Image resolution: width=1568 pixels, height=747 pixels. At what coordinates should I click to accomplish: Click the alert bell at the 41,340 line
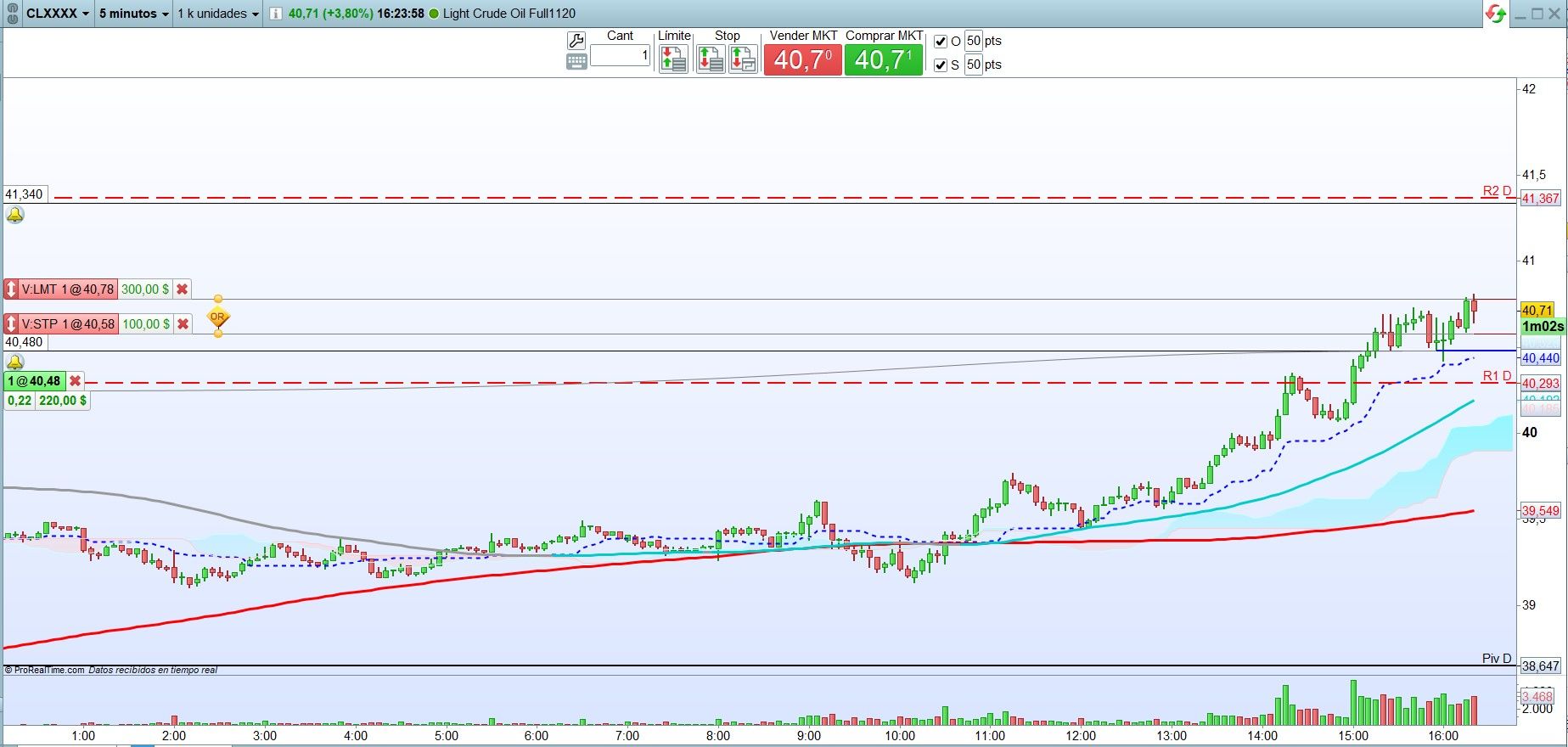[x=15, y=215]
